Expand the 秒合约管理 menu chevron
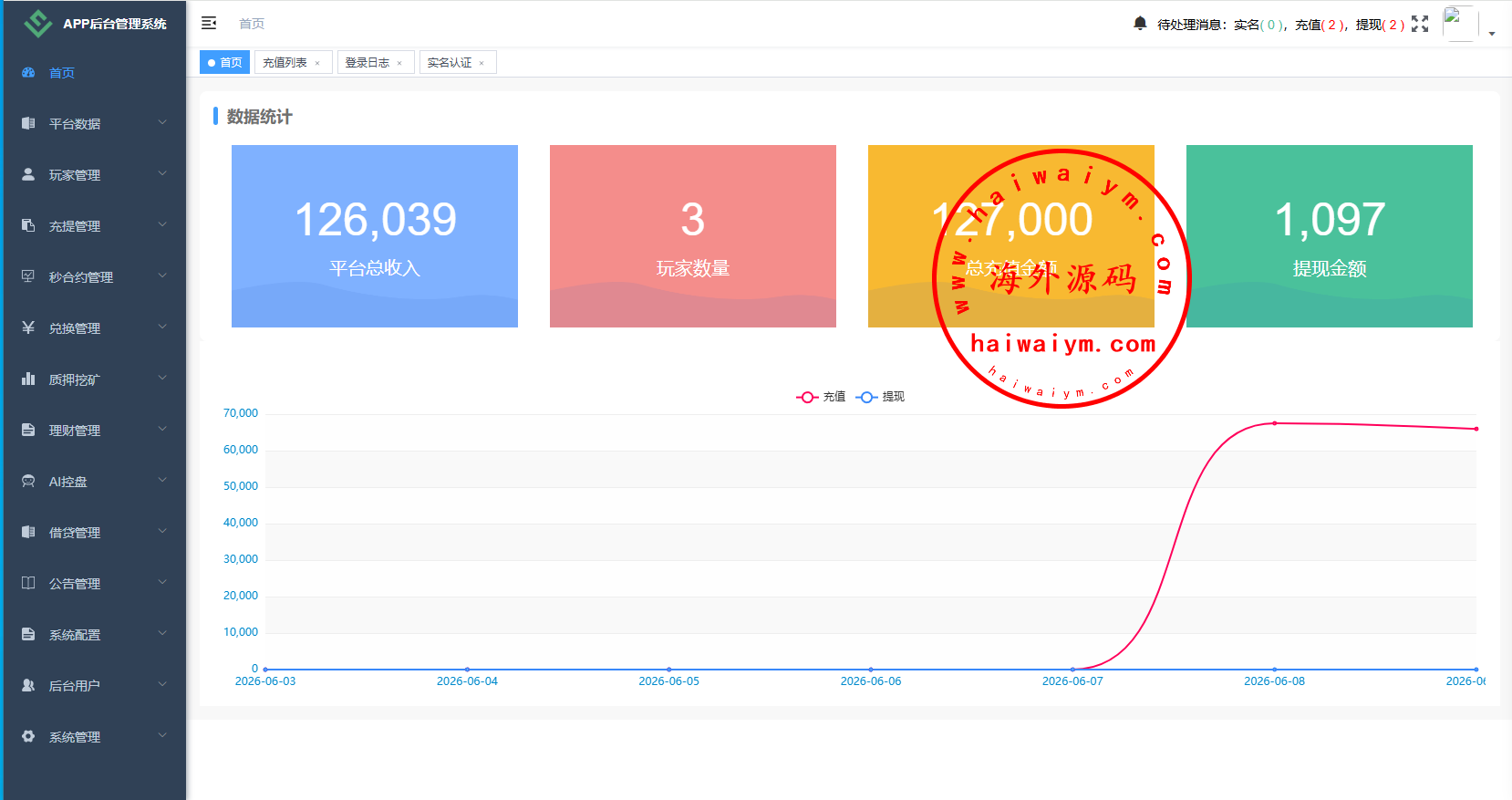The height and width of the screenshot is (800, 1512). click(x=162, y=275)
